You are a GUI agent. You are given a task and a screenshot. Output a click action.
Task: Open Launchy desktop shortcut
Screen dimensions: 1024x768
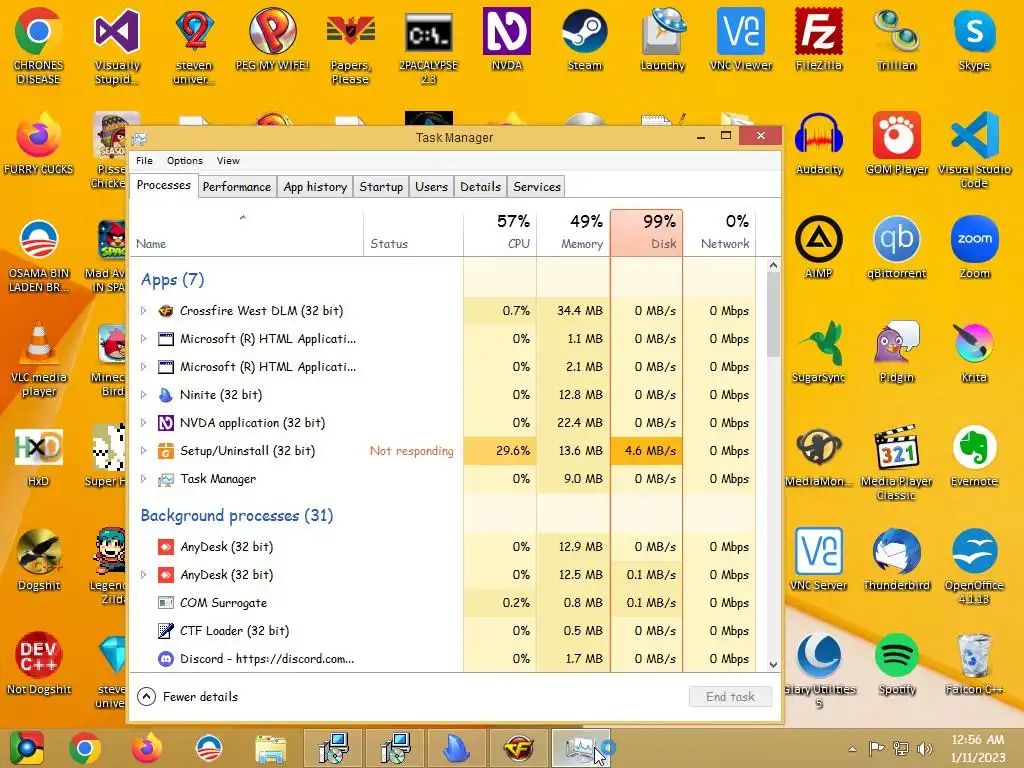click(662, 39)
